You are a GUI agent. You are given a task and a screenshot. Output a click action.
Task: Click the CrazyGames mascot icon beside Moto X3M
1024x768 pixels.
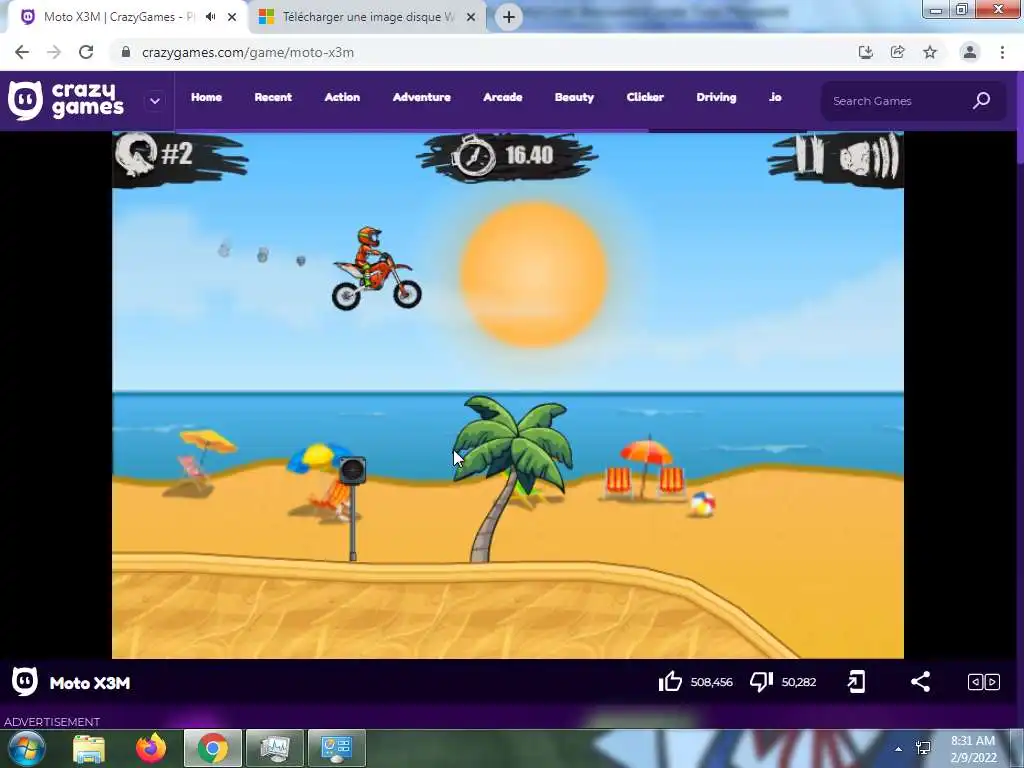coord(25,682)
